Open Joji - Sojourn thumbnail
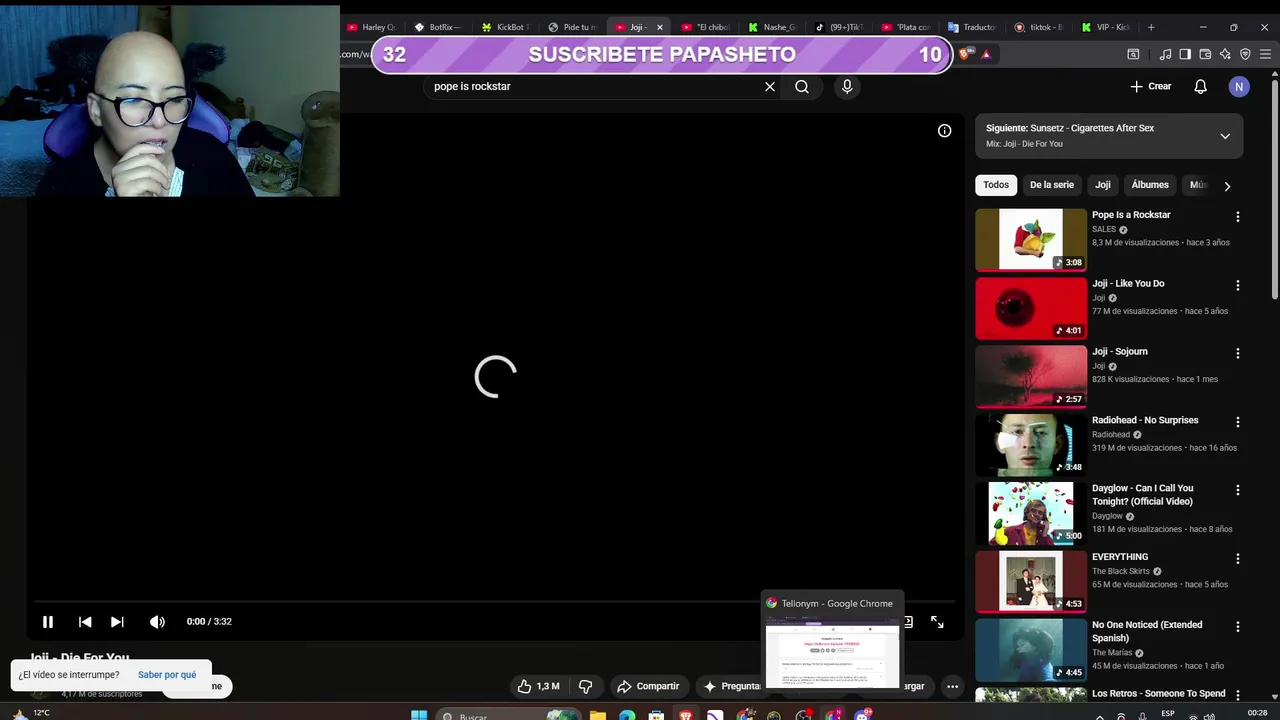This screenshot has width=1280, height=720. point(1031,377)
